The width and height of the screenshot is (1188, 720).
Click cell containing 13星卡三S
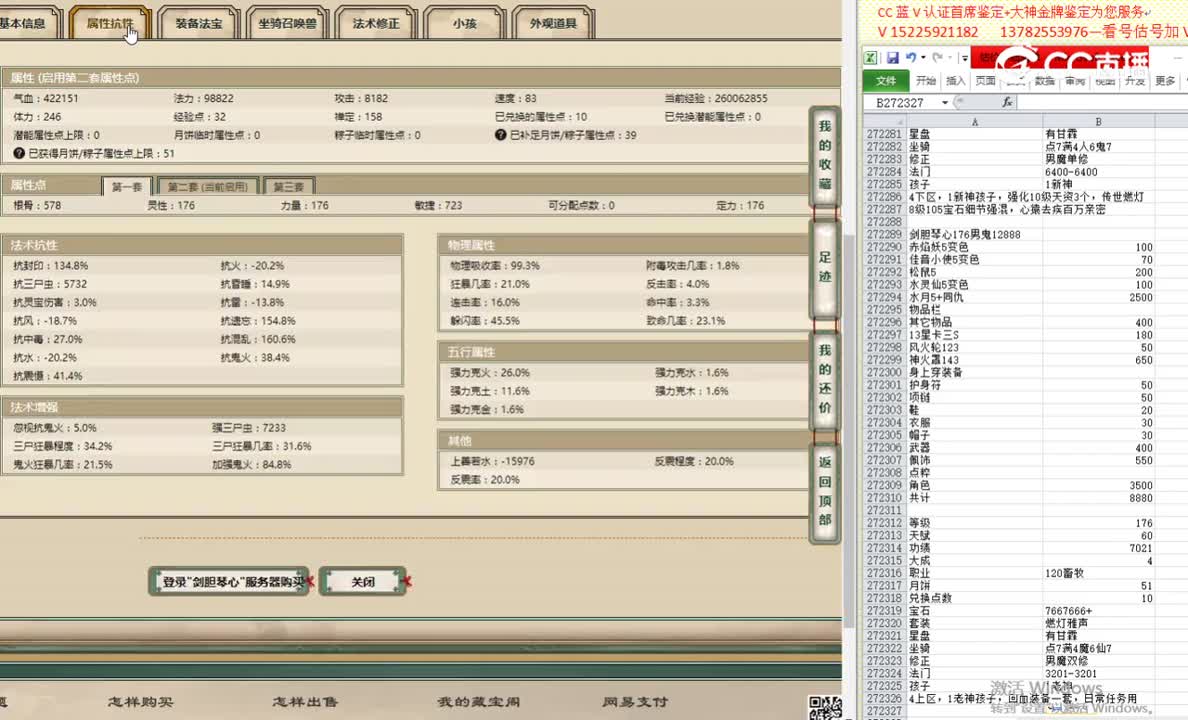pyautogui.click(x=974, y=335)
